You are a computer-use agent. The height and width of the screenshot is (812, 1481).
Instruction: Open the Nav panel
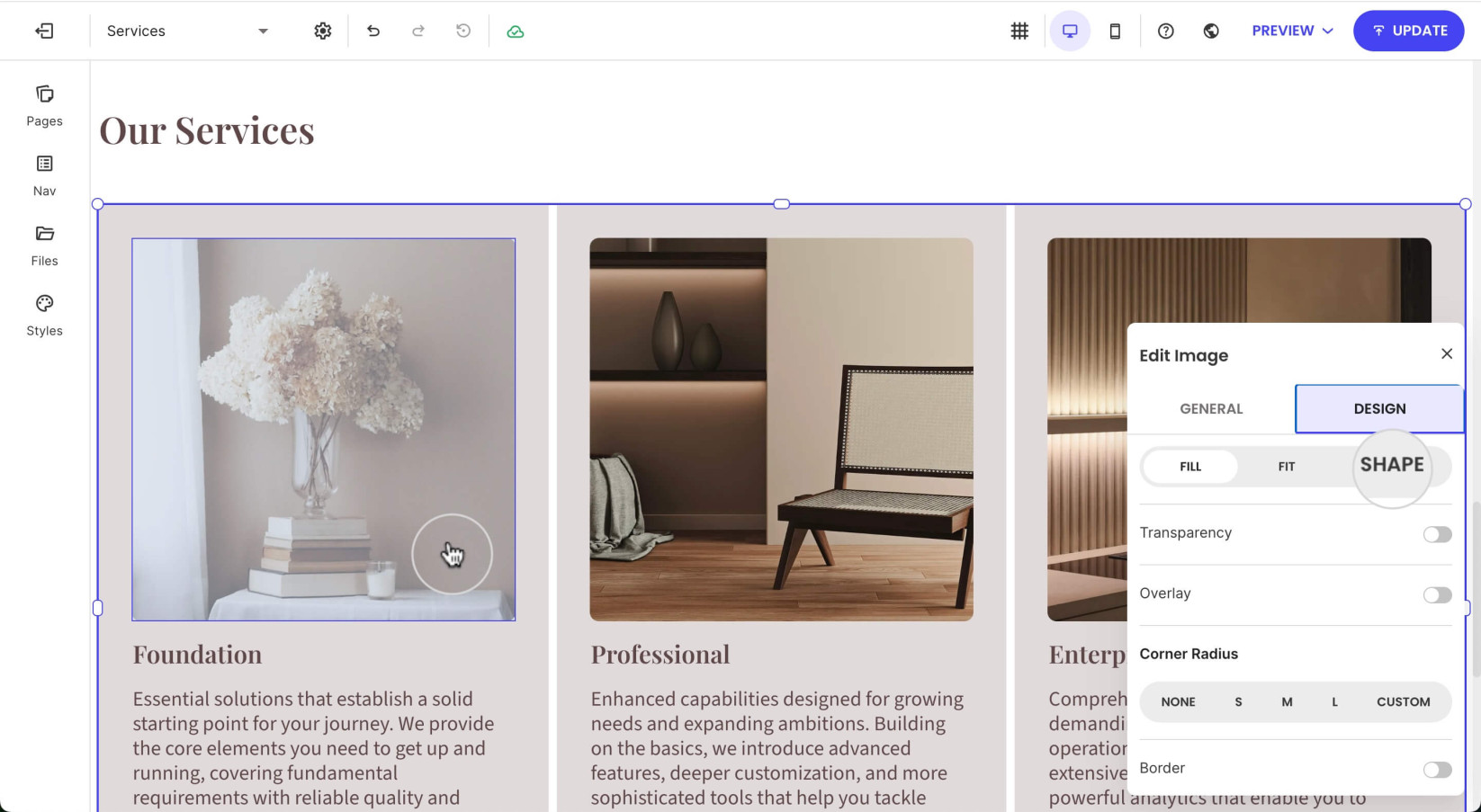click(44, 175)
